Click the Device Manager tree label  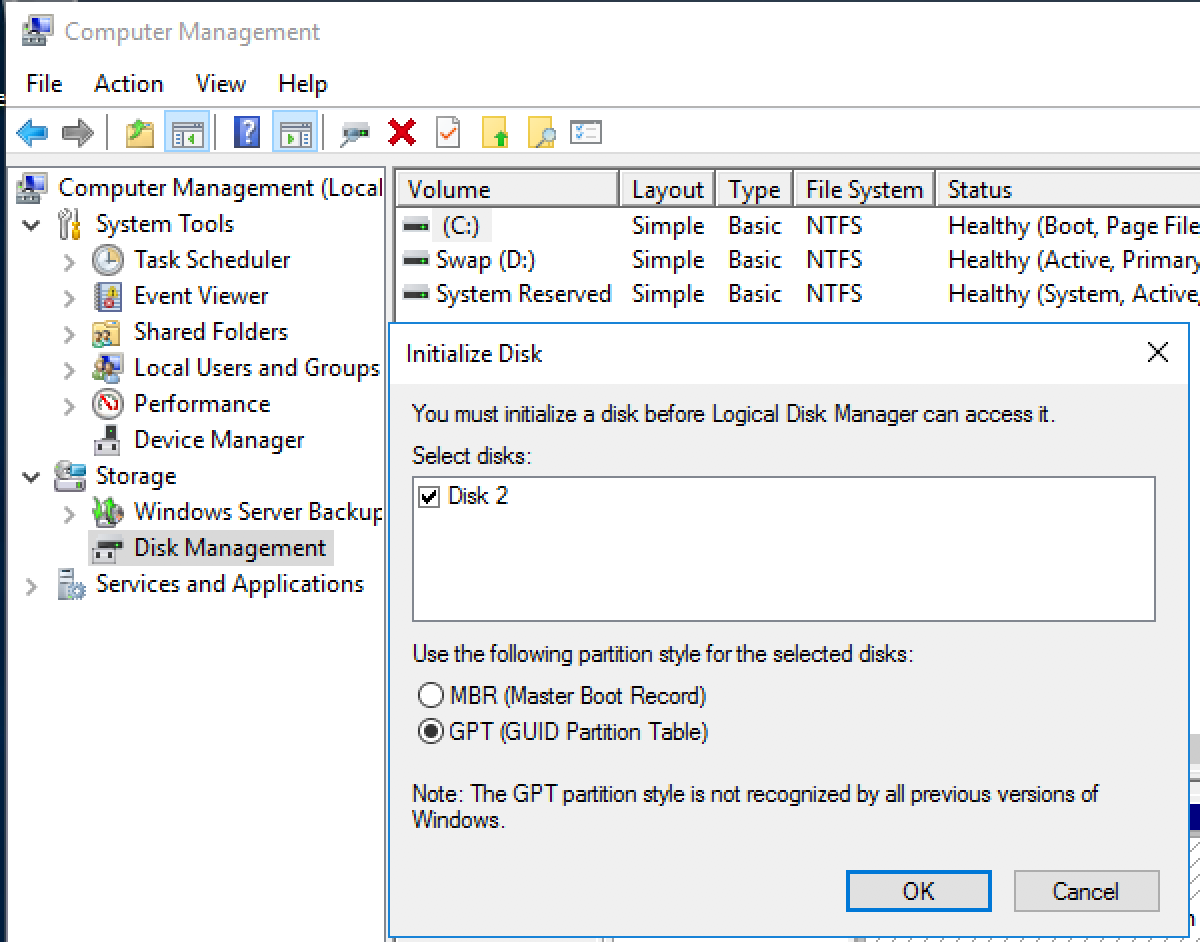click(x=219, y=440)
